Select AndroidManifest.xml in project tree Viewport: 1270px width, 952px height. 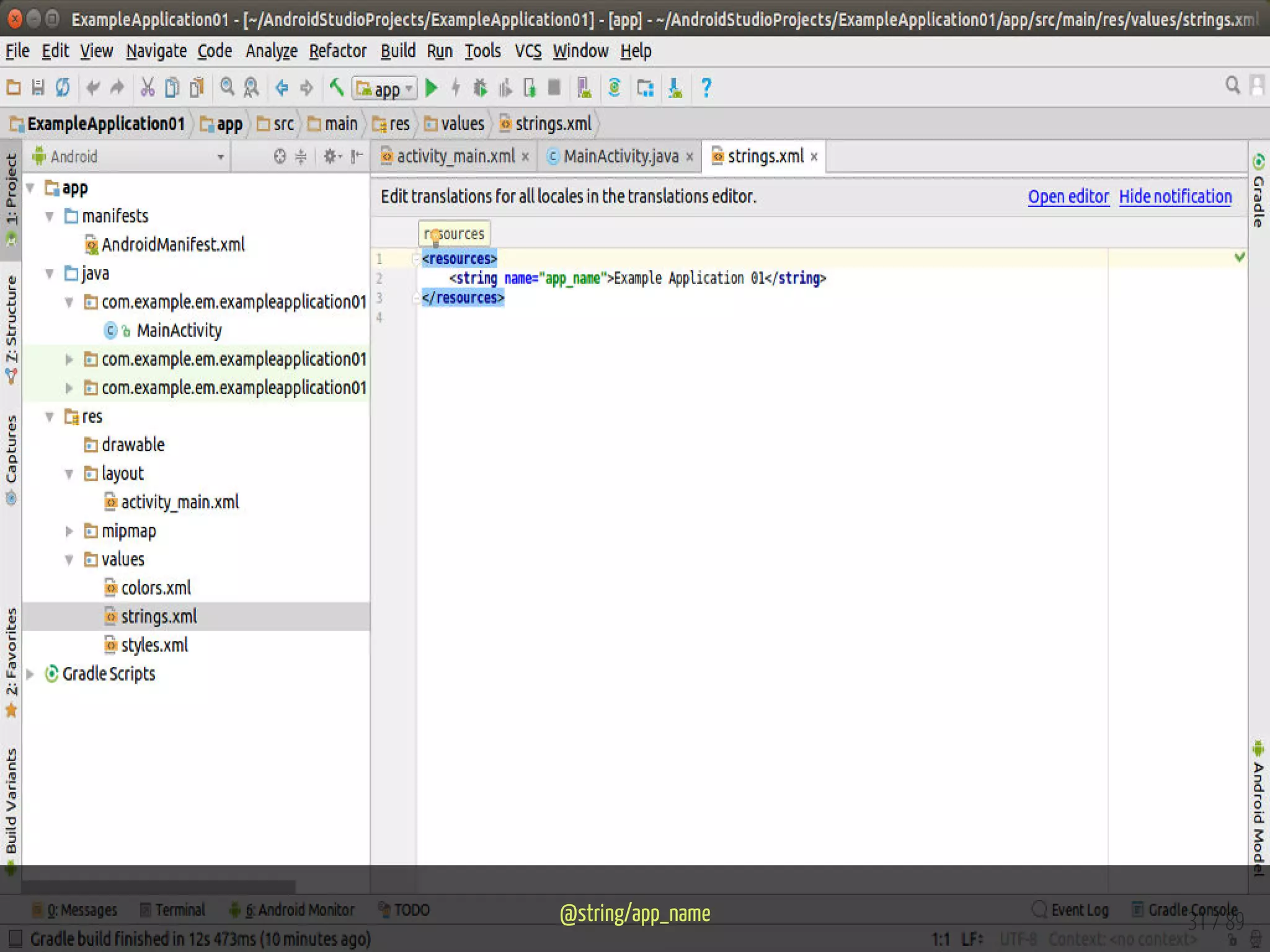[x=165, y=245]
